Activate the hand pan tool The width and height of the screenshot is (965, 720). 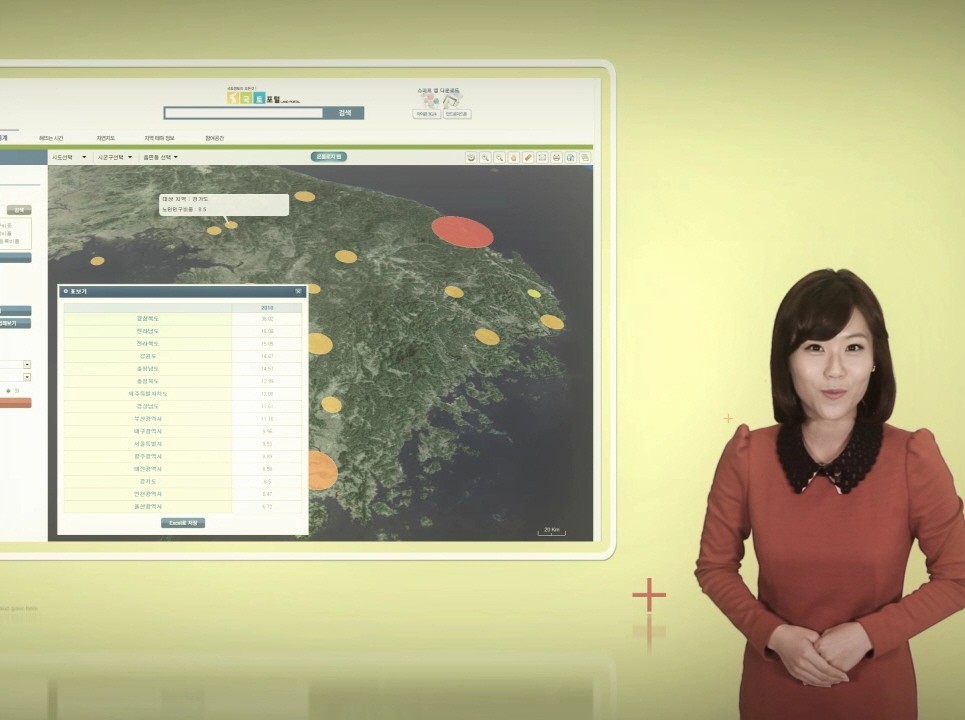(x=514, y=157)
